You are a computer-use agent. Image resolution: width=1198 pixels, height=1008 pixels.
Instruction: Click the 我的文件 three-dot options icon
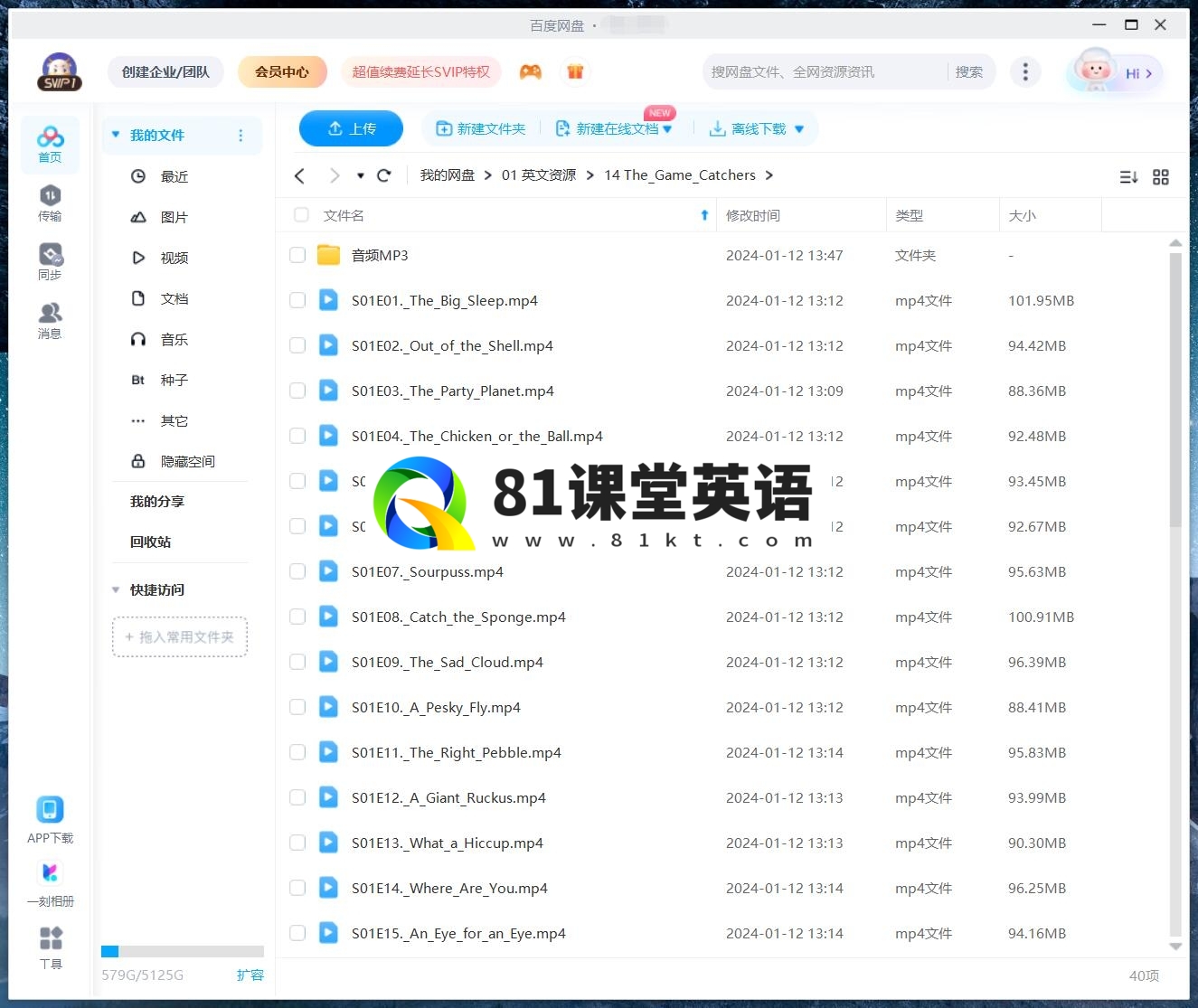pos(241,136)
